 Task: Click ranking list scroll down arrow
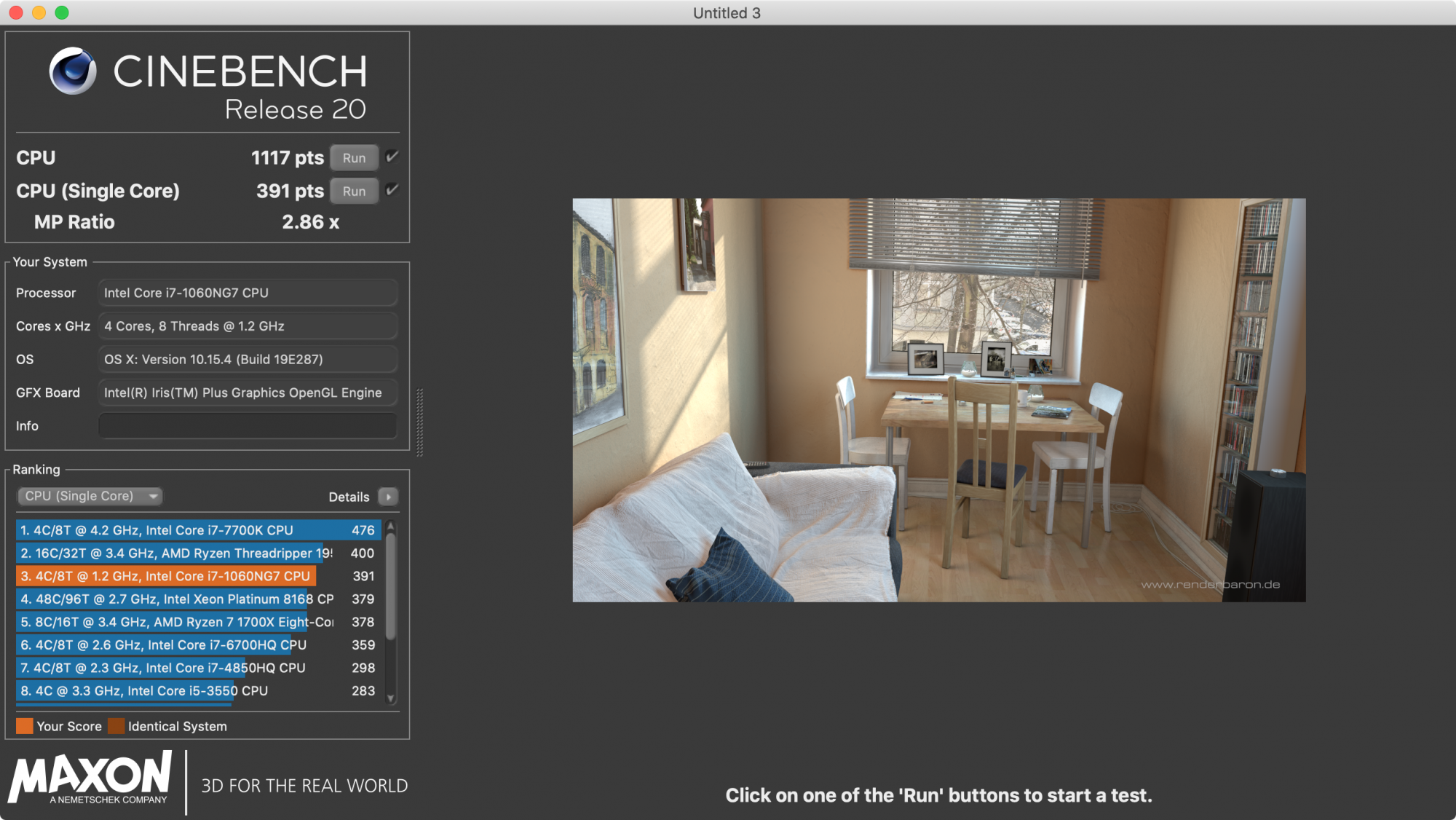click(391, 698)
